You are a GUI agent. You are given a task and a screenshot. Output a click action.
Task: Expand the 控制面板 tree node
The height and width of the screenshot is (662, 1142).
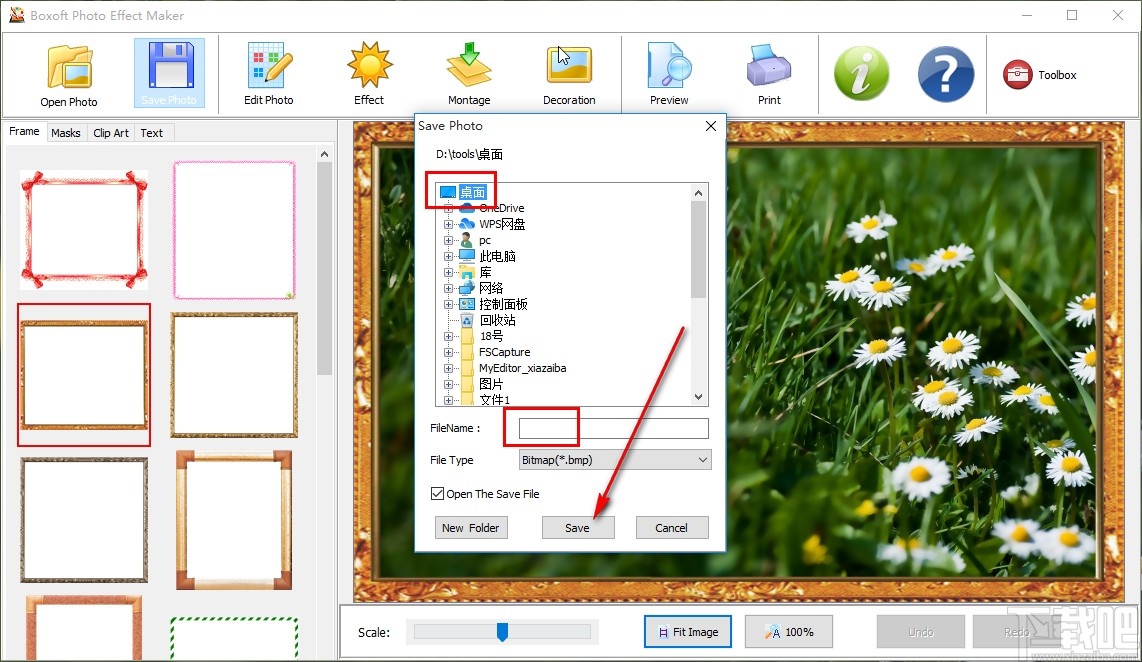point(449,304)
